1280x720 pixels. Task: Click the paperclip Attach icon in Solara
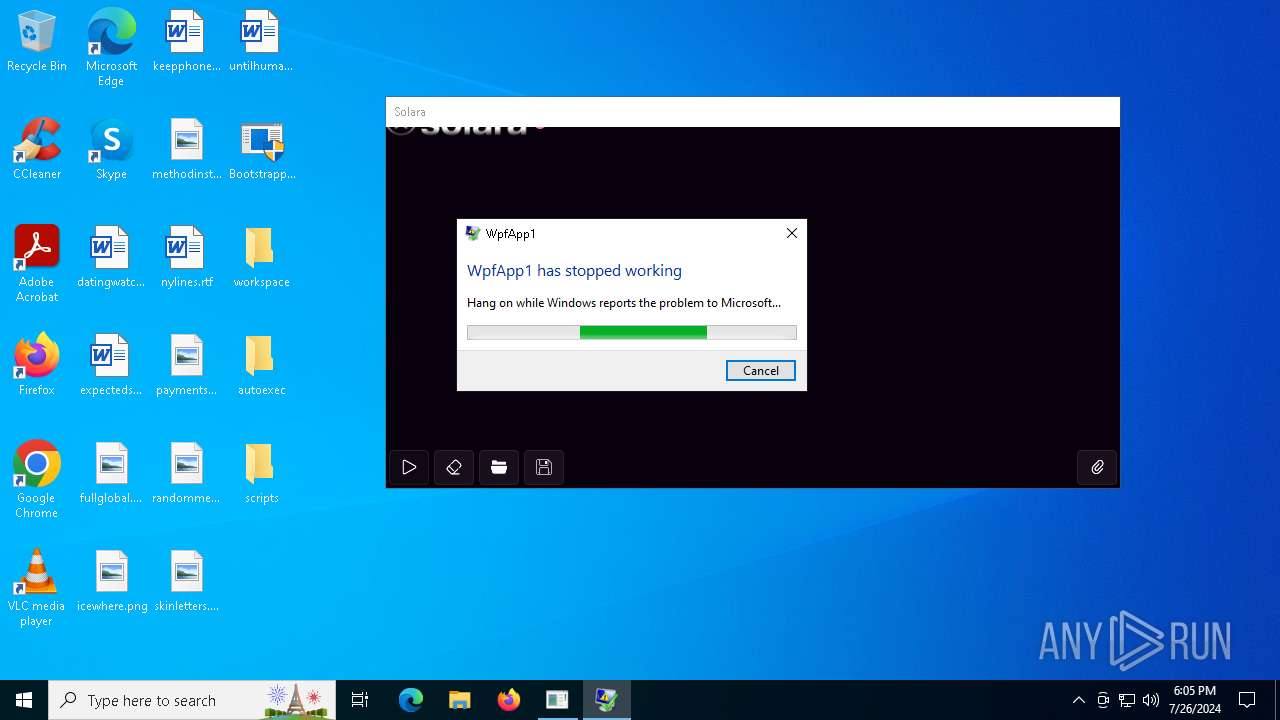coord(1097,467)
